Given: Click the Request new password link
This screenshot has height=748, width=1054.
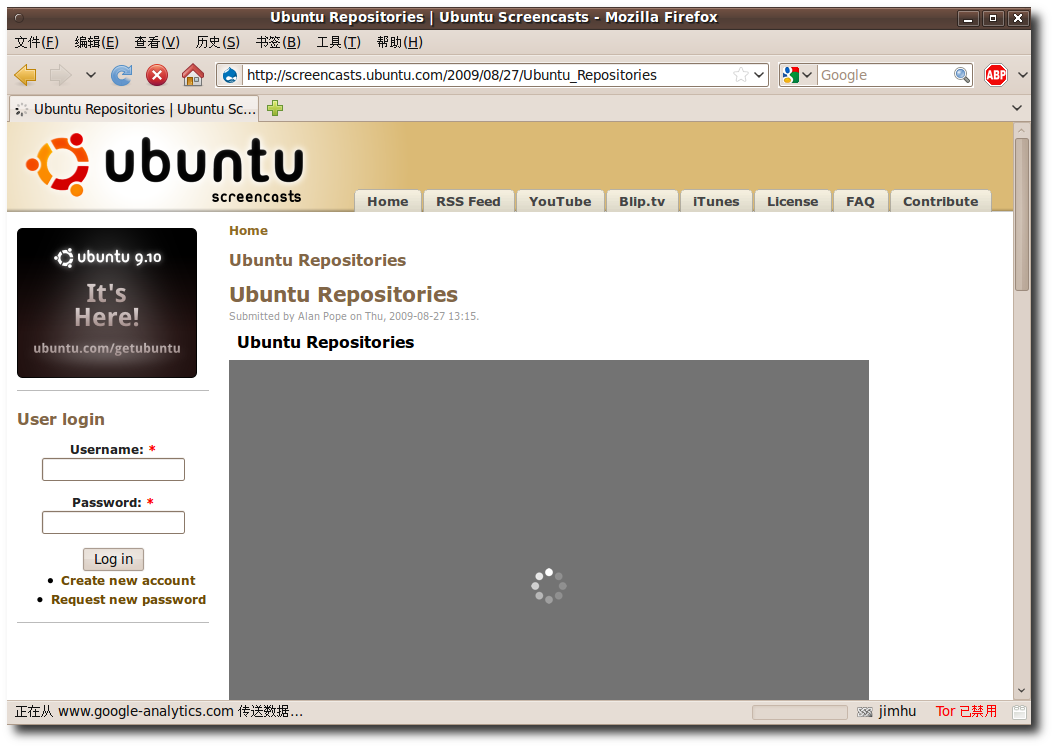Looking at the screenshot, I should (x=128, y=599).
